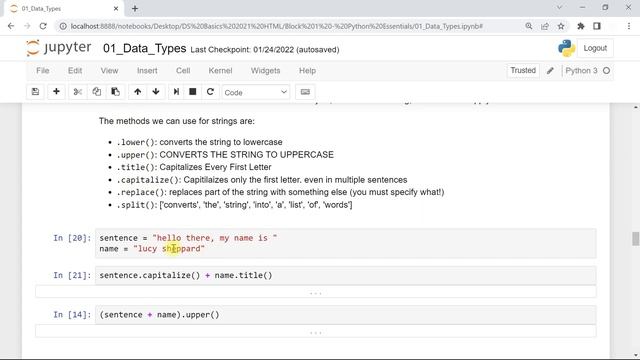Screen dimensions: 640x360
Task: Open the View menu
Action: 109,71
